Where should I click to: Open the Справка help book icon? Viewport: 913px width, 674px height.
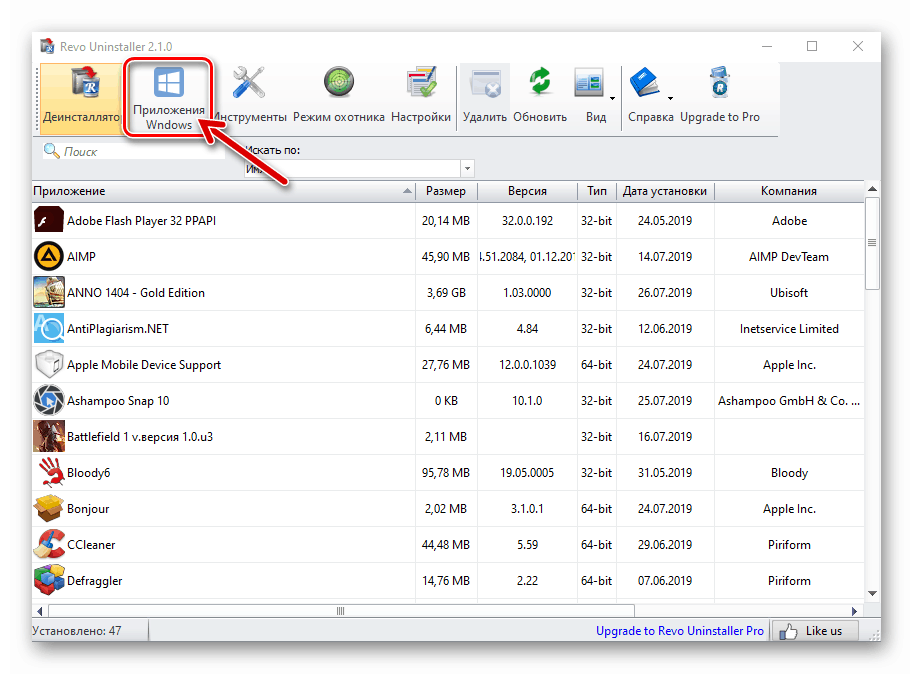tap(645, 82)
